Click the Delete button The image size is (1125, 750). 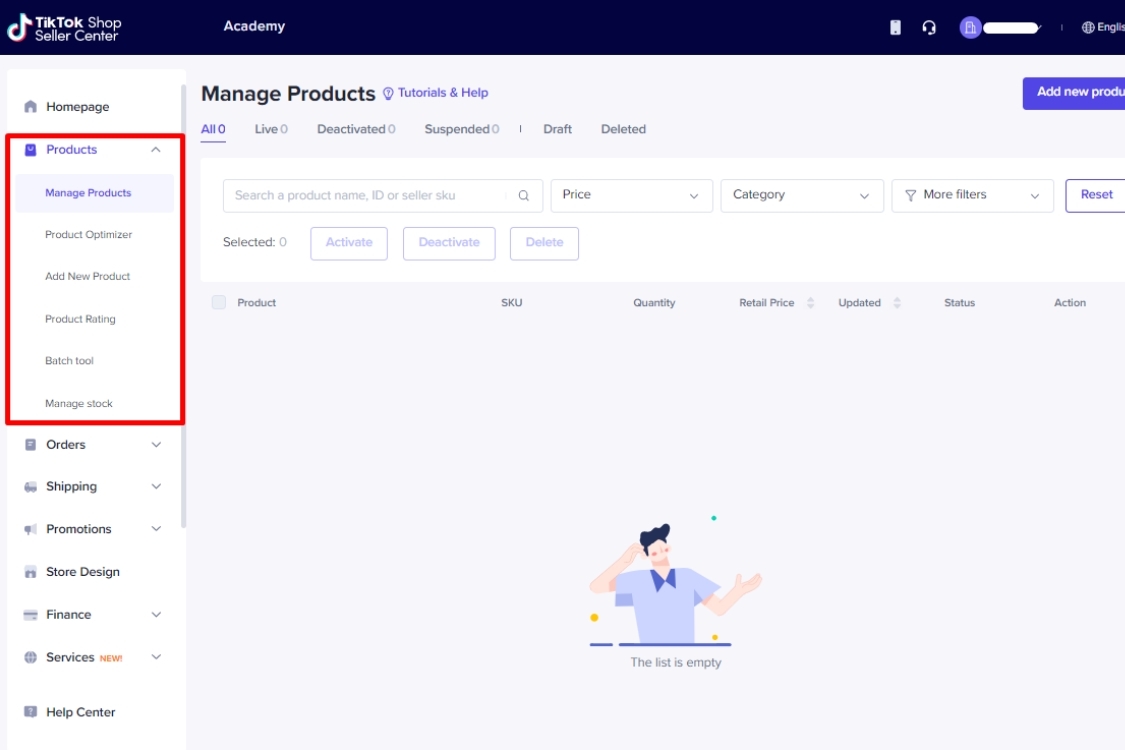tap(544, 243)
